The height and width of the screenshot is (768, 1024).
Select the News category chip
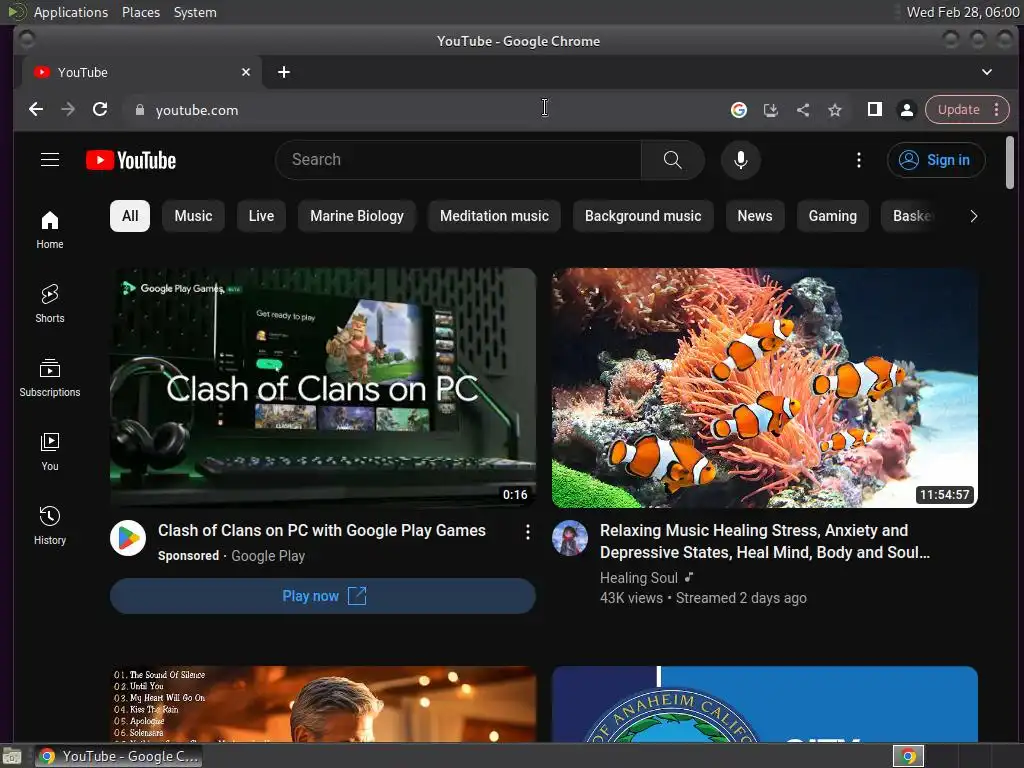coord(755,216)
